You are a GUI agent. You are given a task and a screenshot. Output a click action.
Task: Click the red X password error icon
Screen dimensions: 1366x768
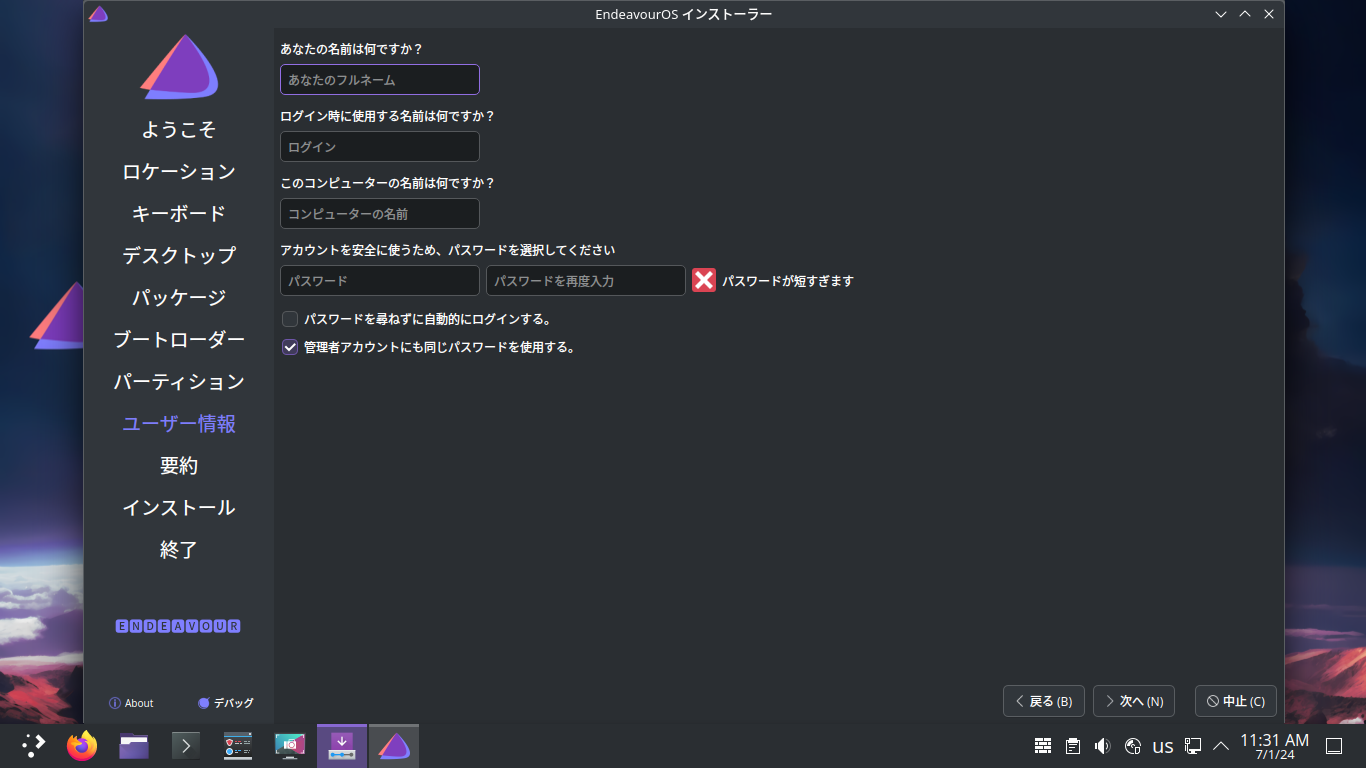[704, 281]
